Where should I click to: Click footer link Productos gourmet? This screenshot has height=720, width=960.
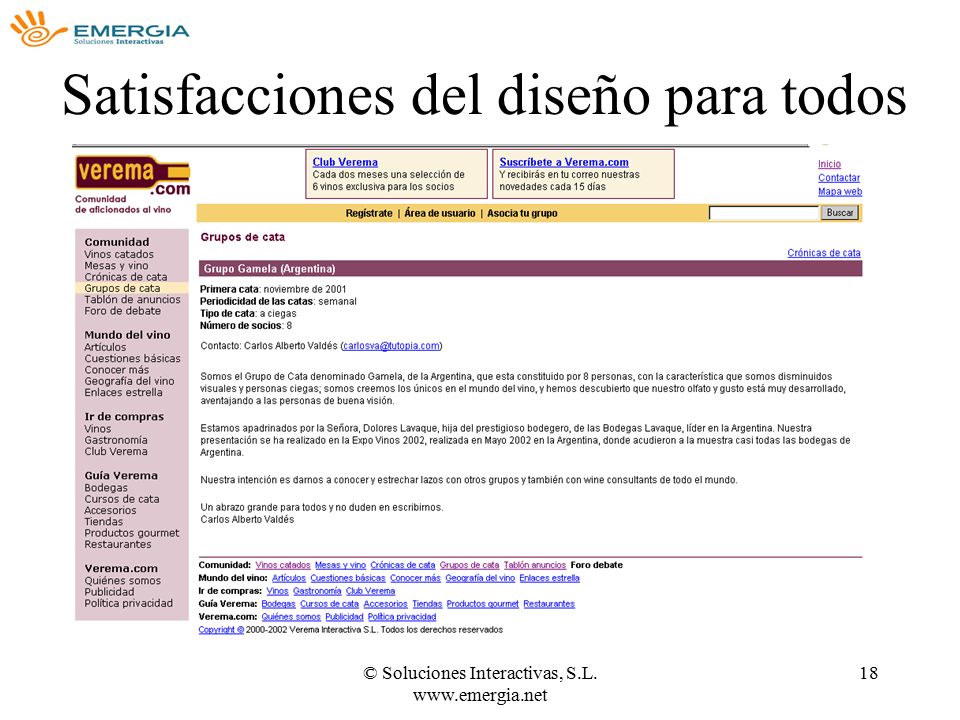(x=482, y=604)
